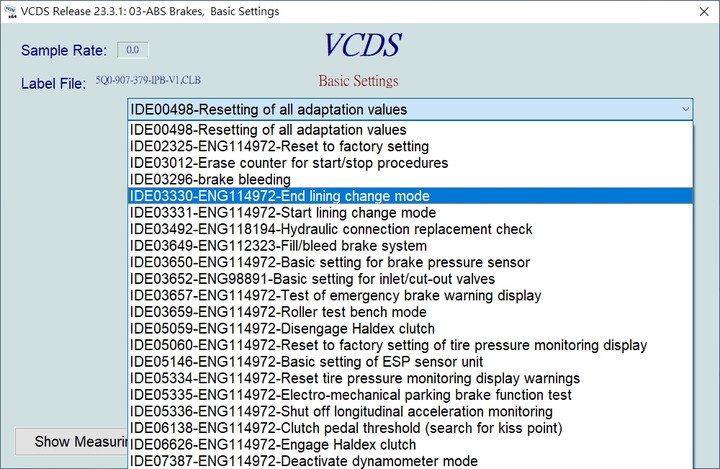Choose Basic setting for inlet/cut-out valves
Viewport: 720px width, 469px height.
point(410,279)
